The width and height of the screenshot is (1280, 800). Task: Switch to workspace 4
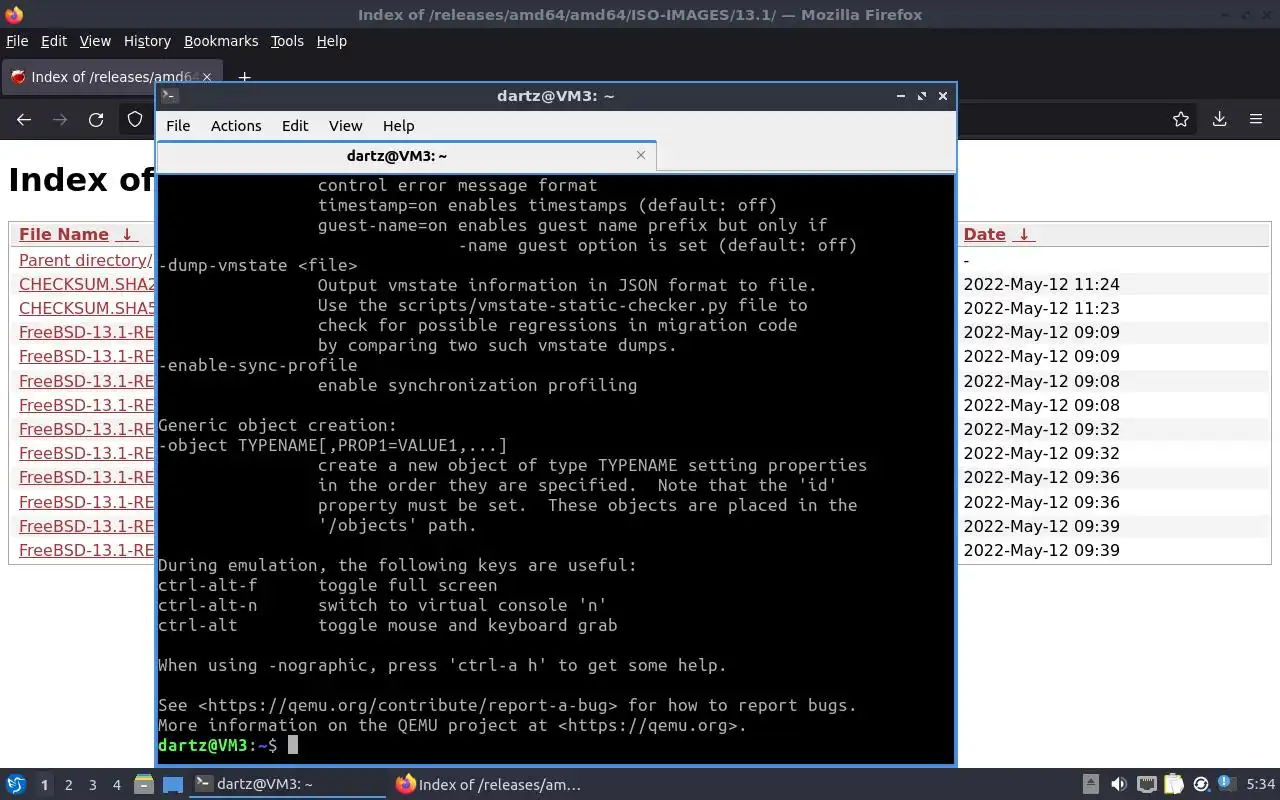point(116,785)
